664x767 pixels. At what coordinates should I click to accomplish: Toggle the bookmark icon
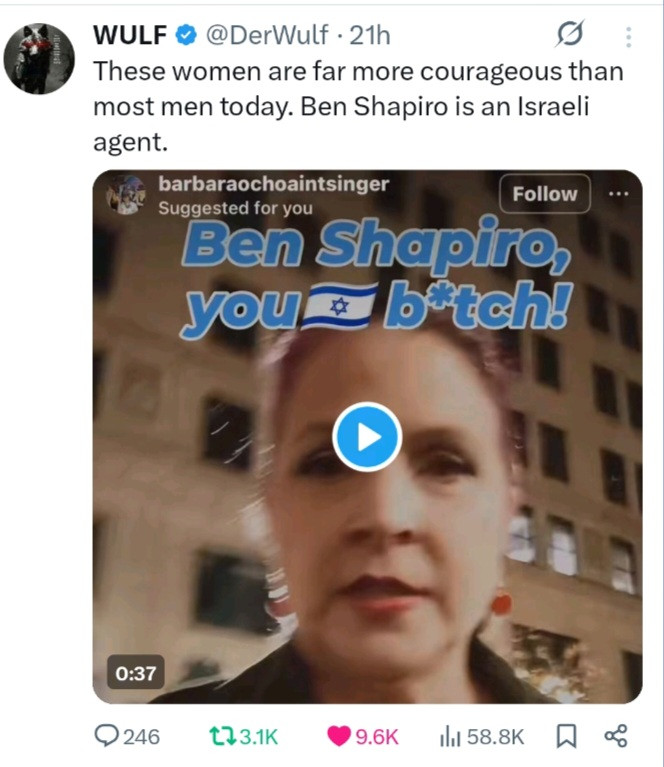point(567,736)
